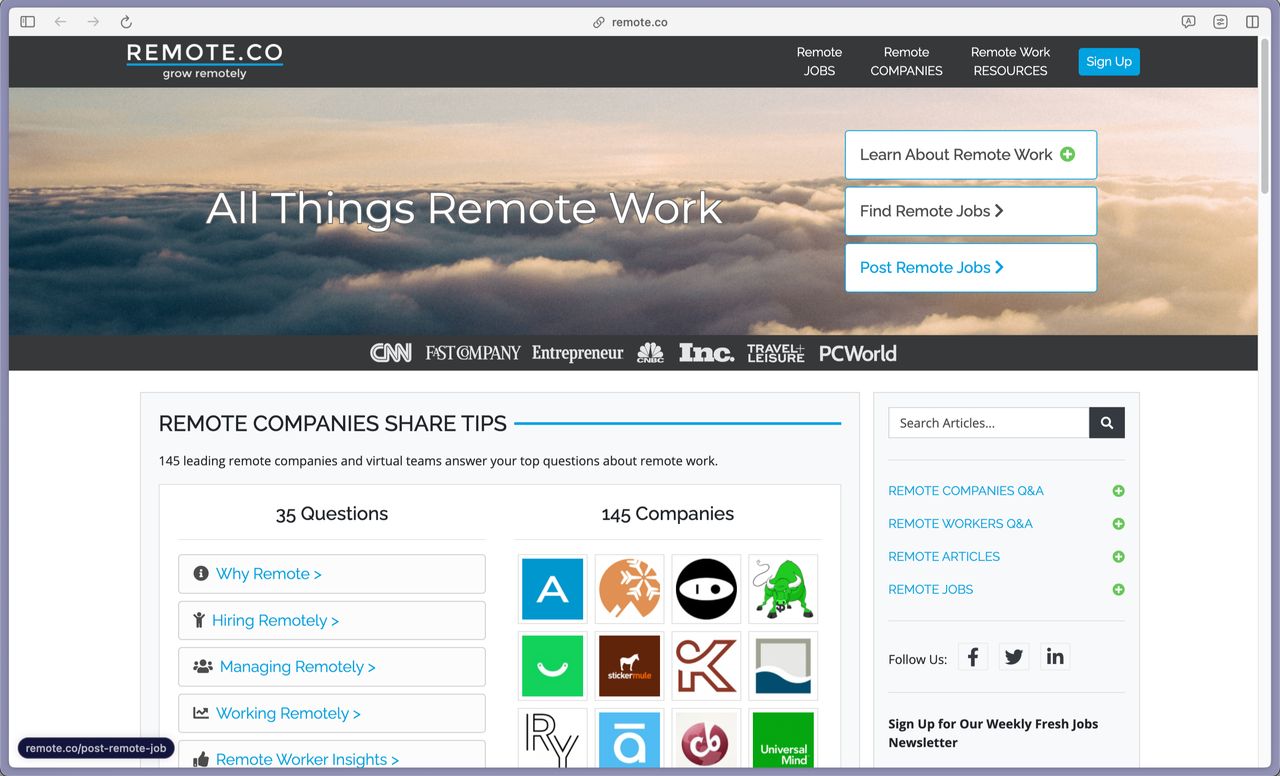The height and width of the screenshot is (776, 1280).
Task: Click the Universal Mind company logo
Action: click(x=783, y=741)
